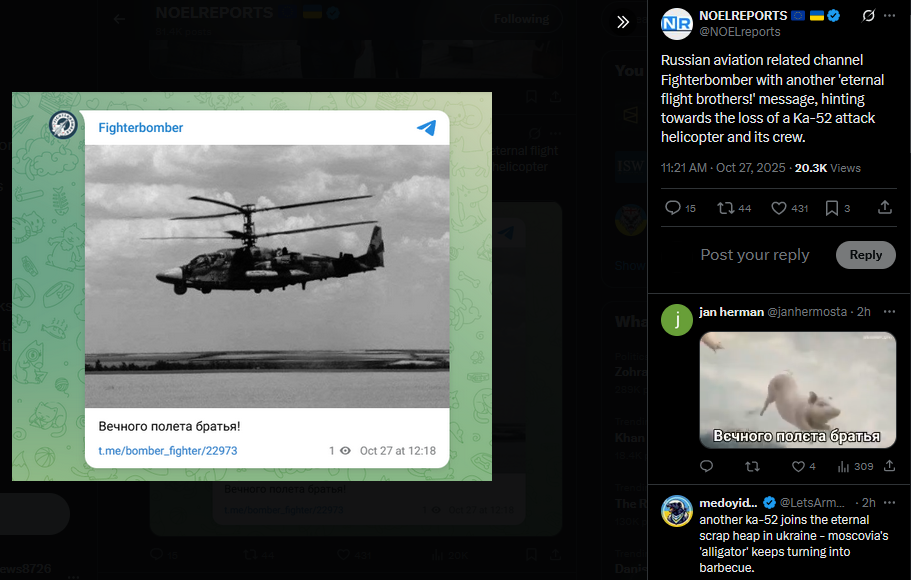Open medoyid's @LetsArm handle
911x580 pixels.
pos(812,503)
